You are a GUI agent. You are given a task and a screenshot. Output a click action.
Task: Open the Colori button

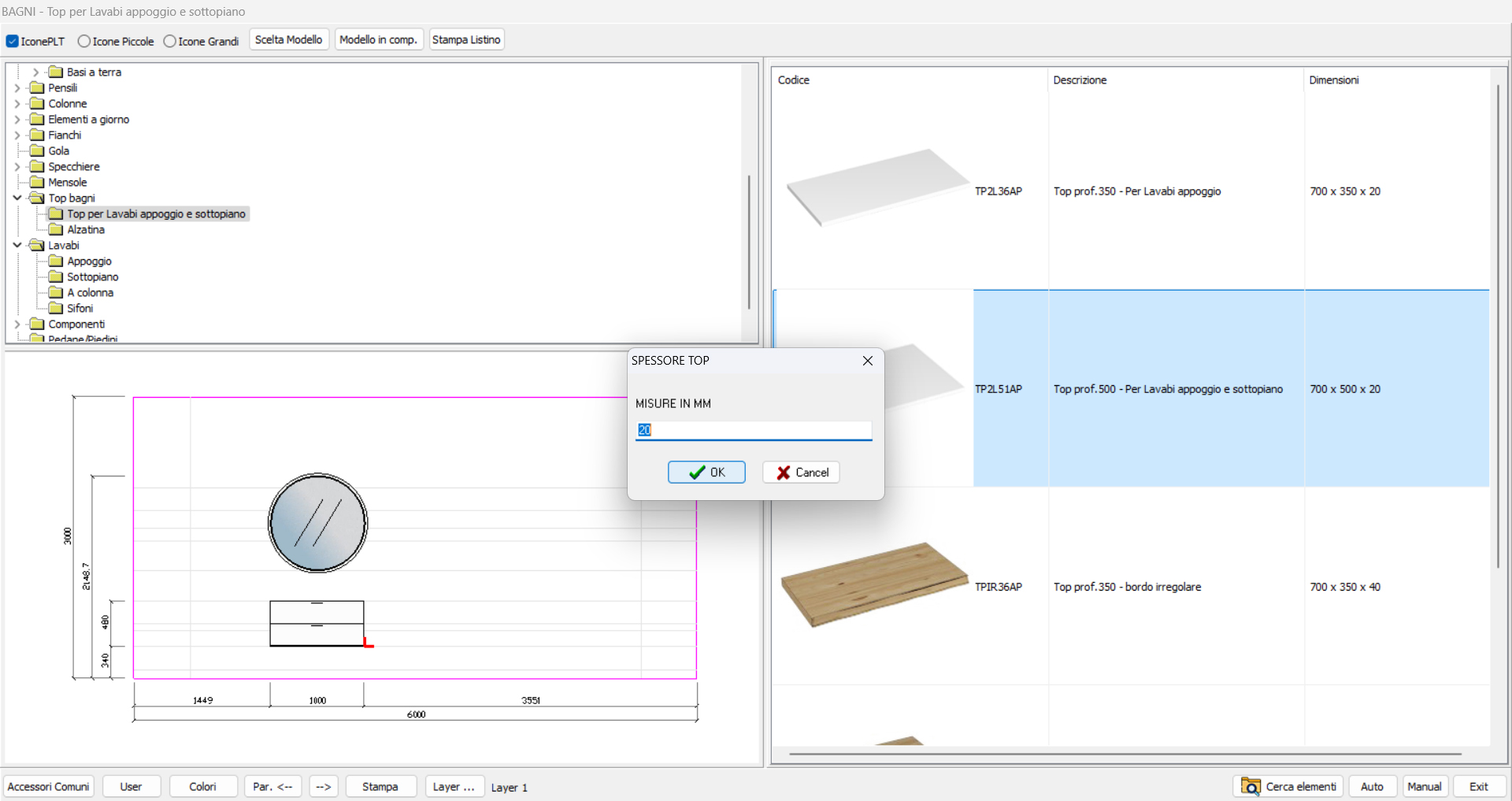[203, 787]
